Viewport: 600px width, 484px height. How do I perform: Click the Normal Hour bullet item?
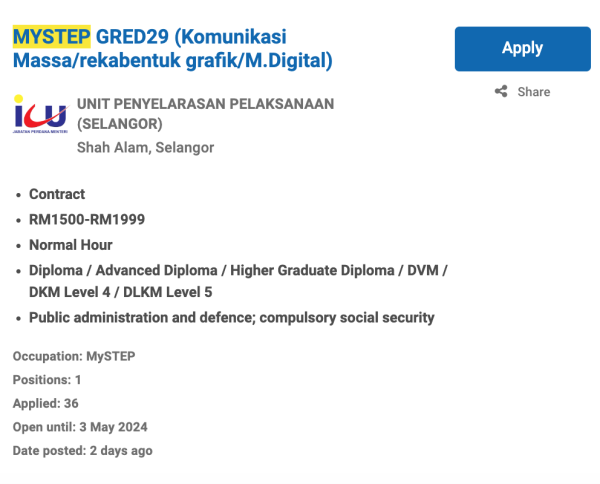70,245
